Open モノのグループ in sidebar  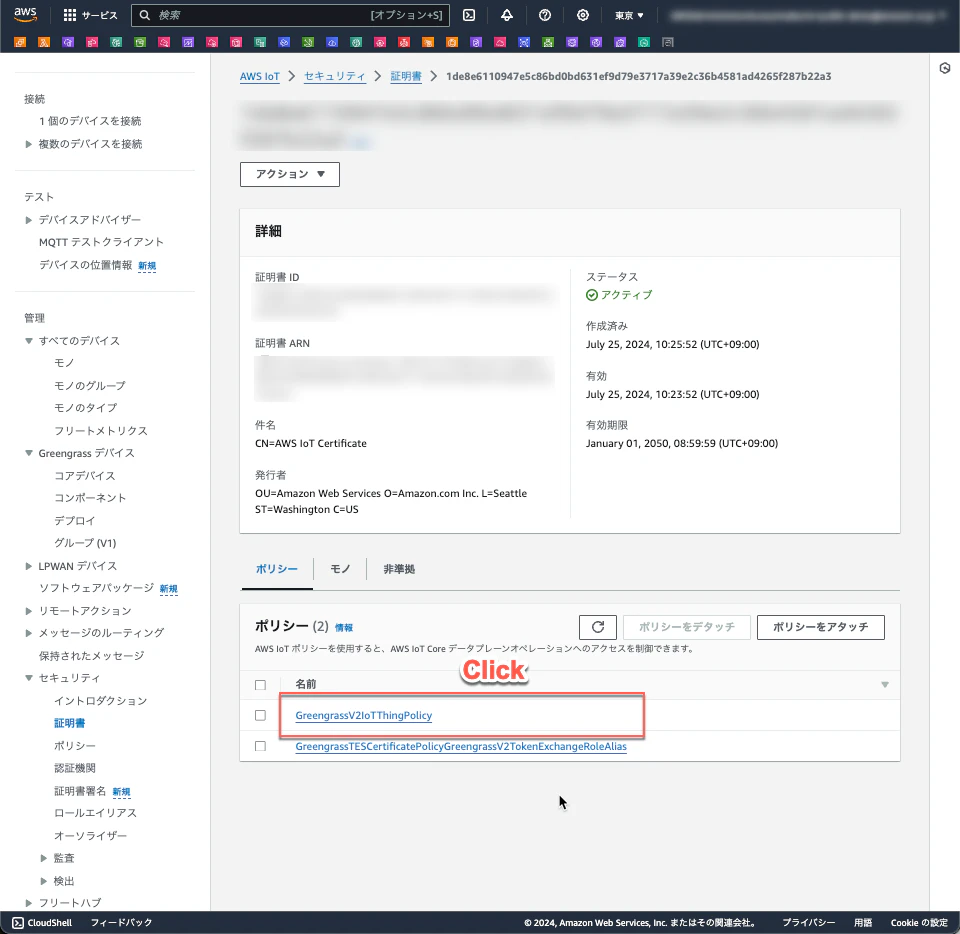click(x=89, y=386)
